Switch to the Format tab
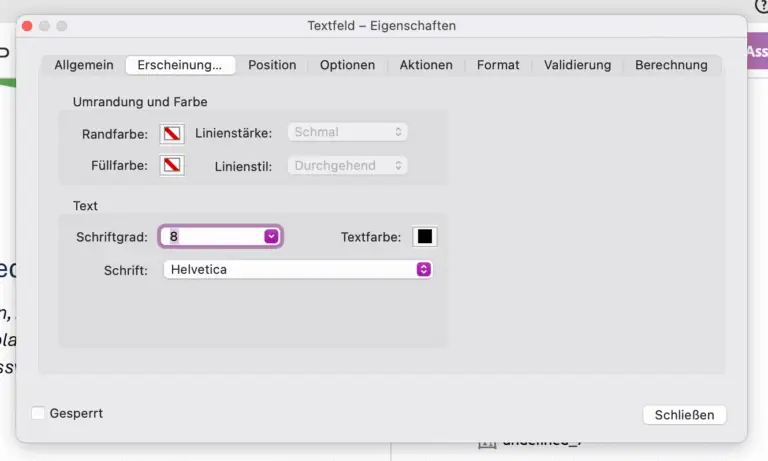Screen dimensions: 768x461 498,65
